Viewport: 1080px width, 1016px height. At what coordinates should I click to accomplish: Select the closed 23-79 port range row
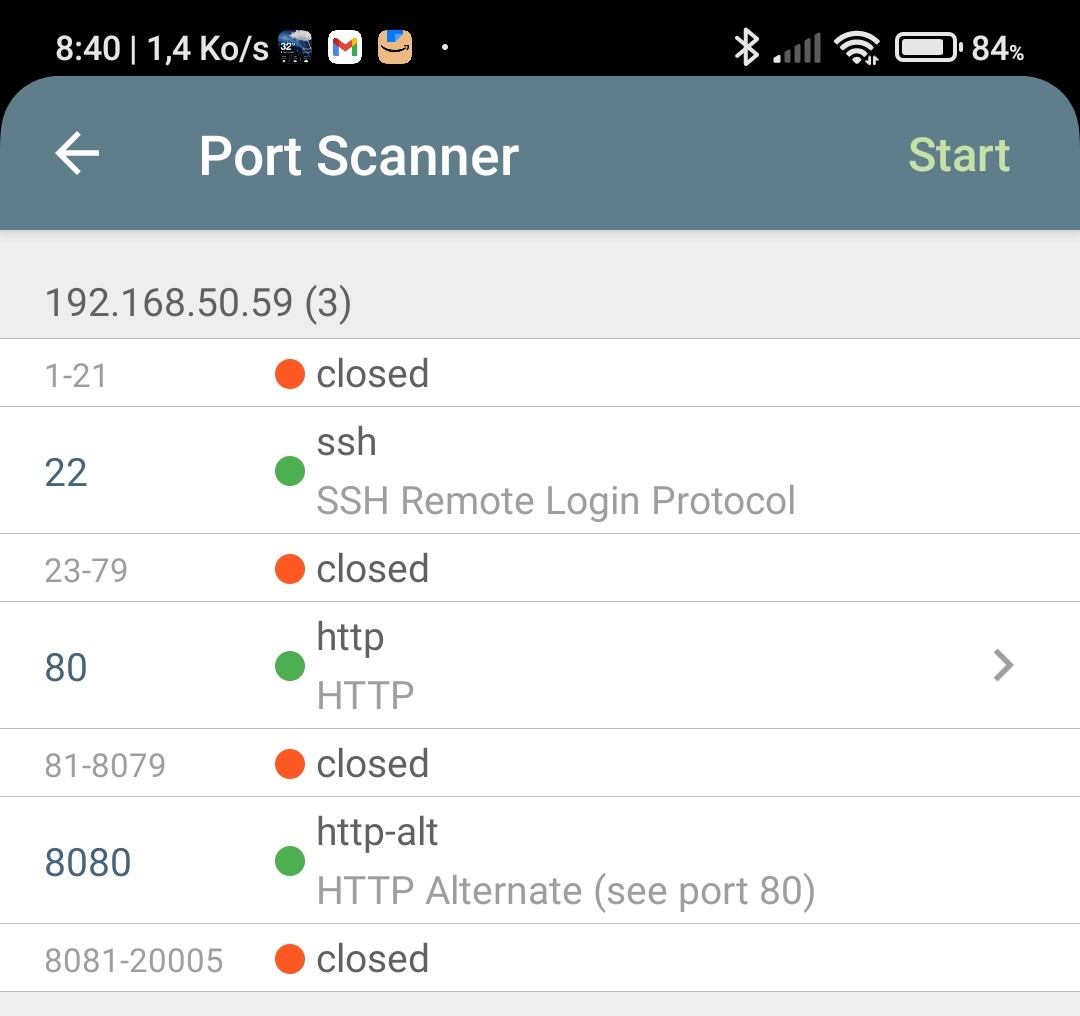click(540, 568)
